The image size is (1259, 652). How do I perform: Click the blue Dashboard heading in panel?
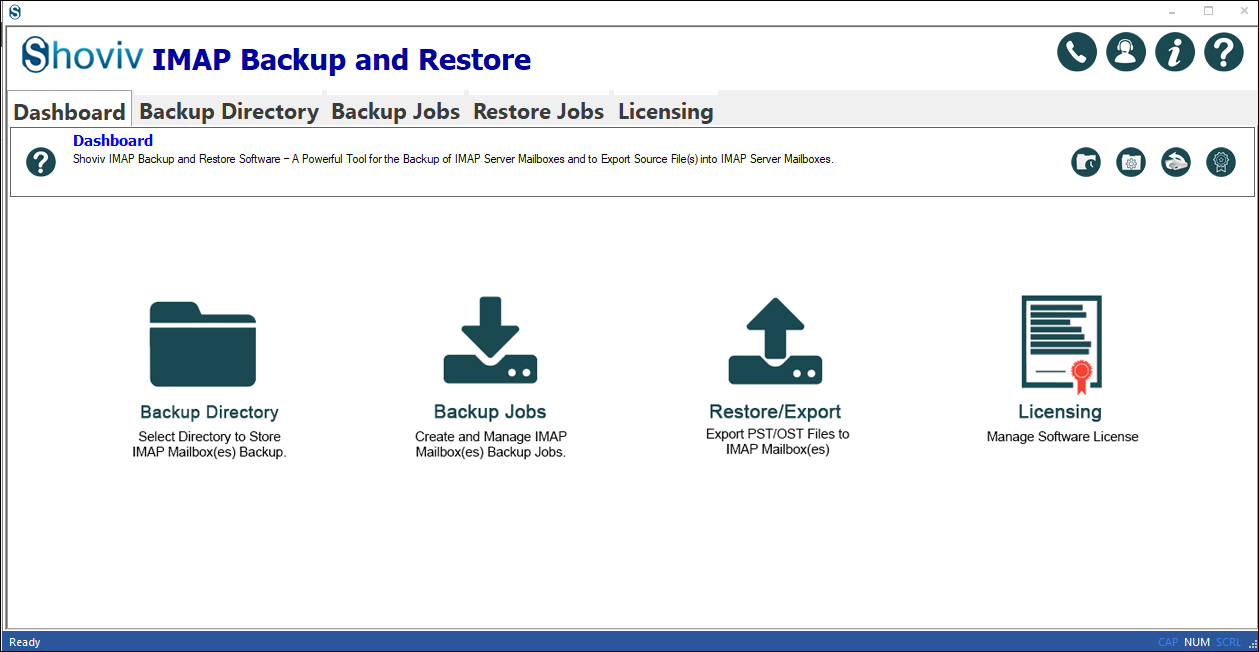click(x=113, y=141)
